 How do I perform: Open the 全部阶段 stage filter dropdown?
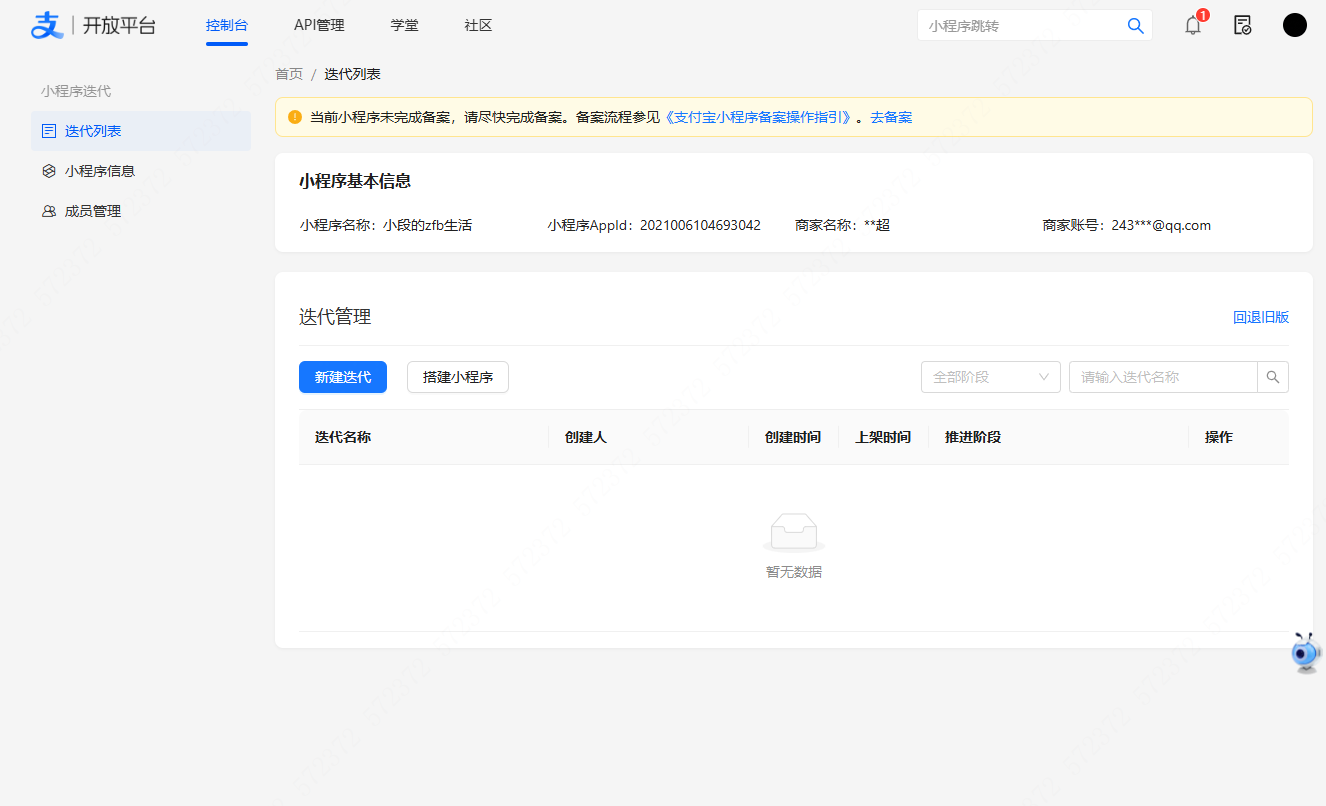point(985,377)
